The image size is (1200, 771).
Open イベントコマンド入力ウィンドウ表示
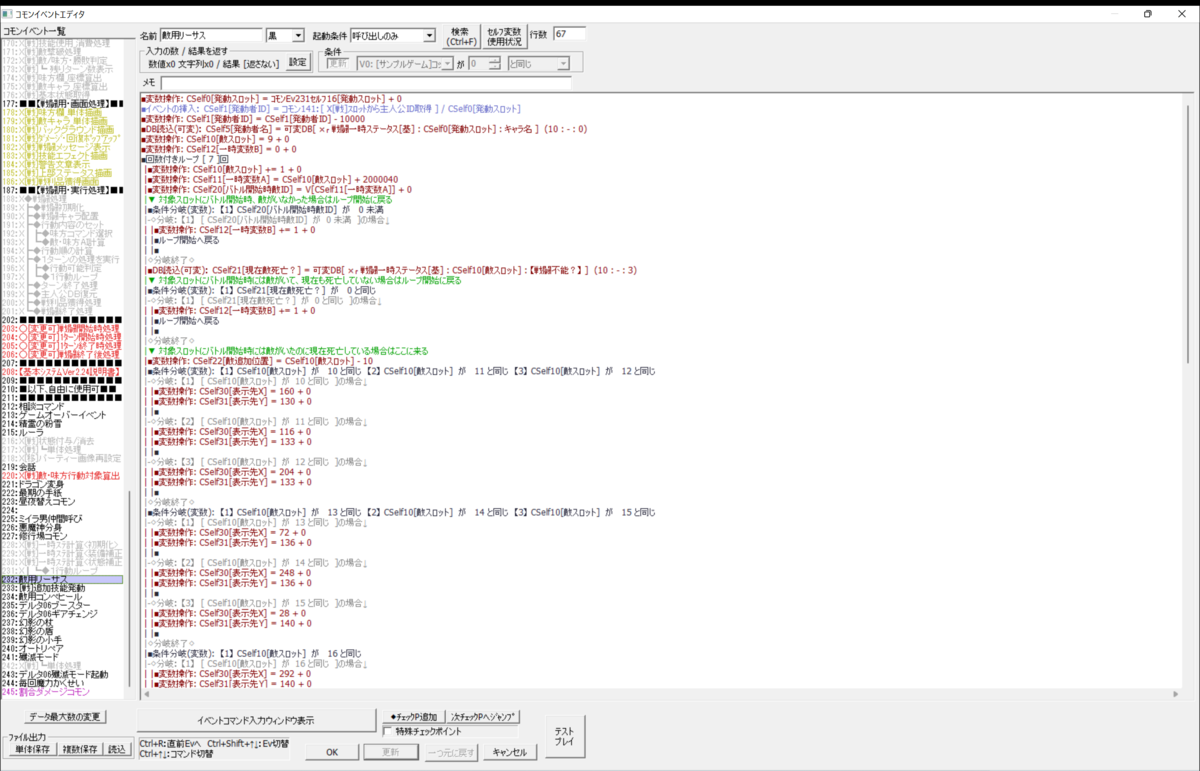pos(255,720)
